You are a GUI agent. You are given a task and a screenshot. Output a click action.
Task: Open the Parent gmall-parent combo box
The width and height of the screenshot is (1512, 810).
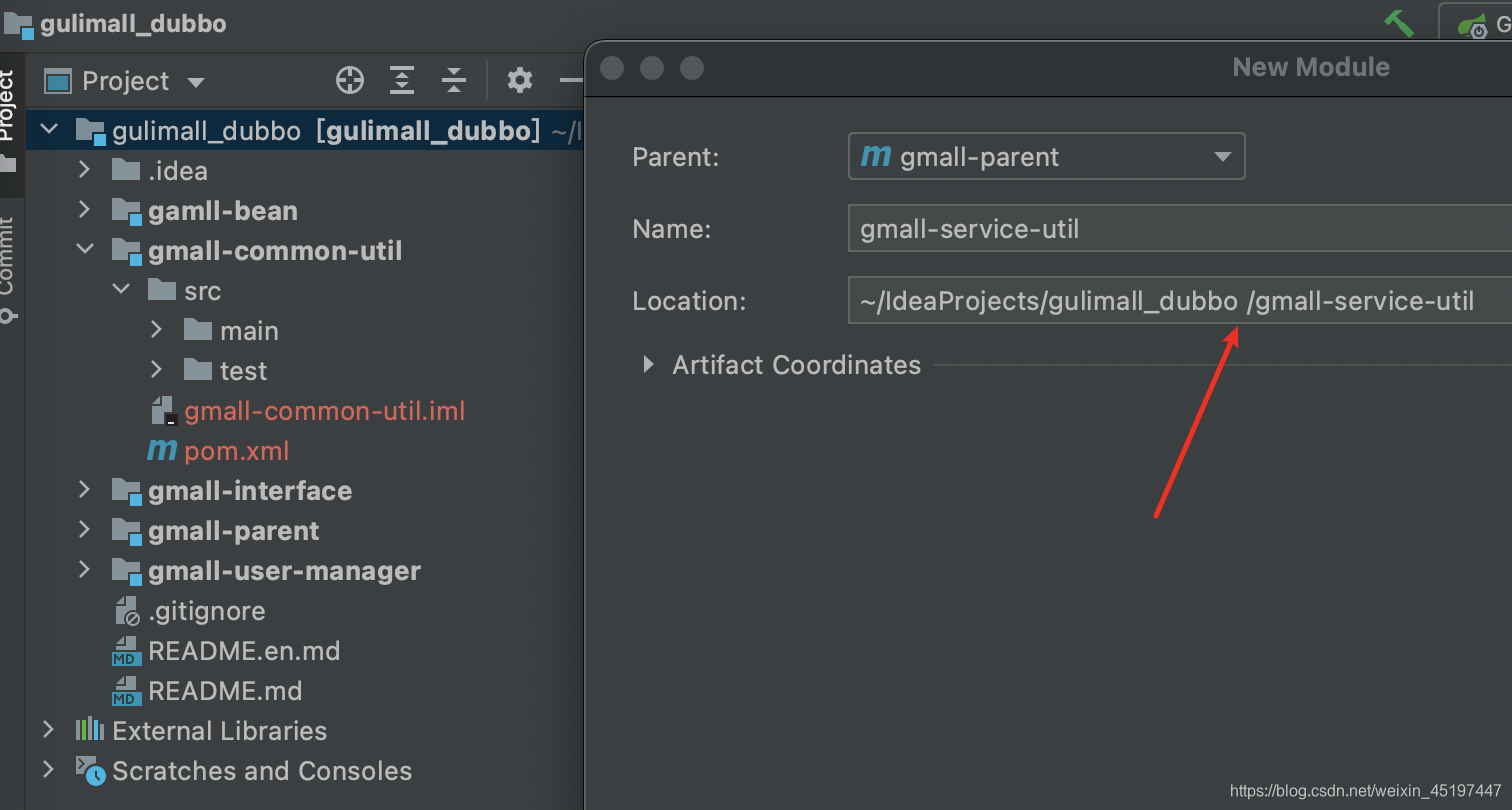tap(1046, 157)
